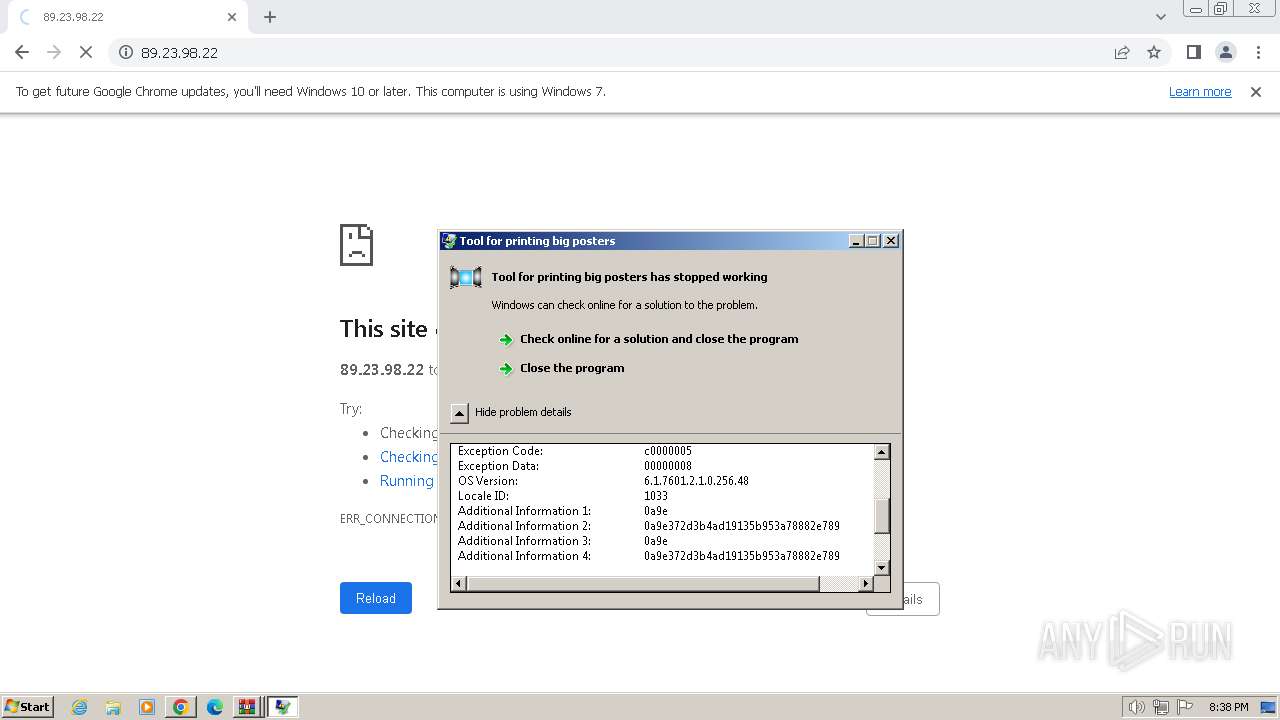
Task: Click the vertical scrollbar thumb in details
Action: pyautogui.click(x=882, y=517)
